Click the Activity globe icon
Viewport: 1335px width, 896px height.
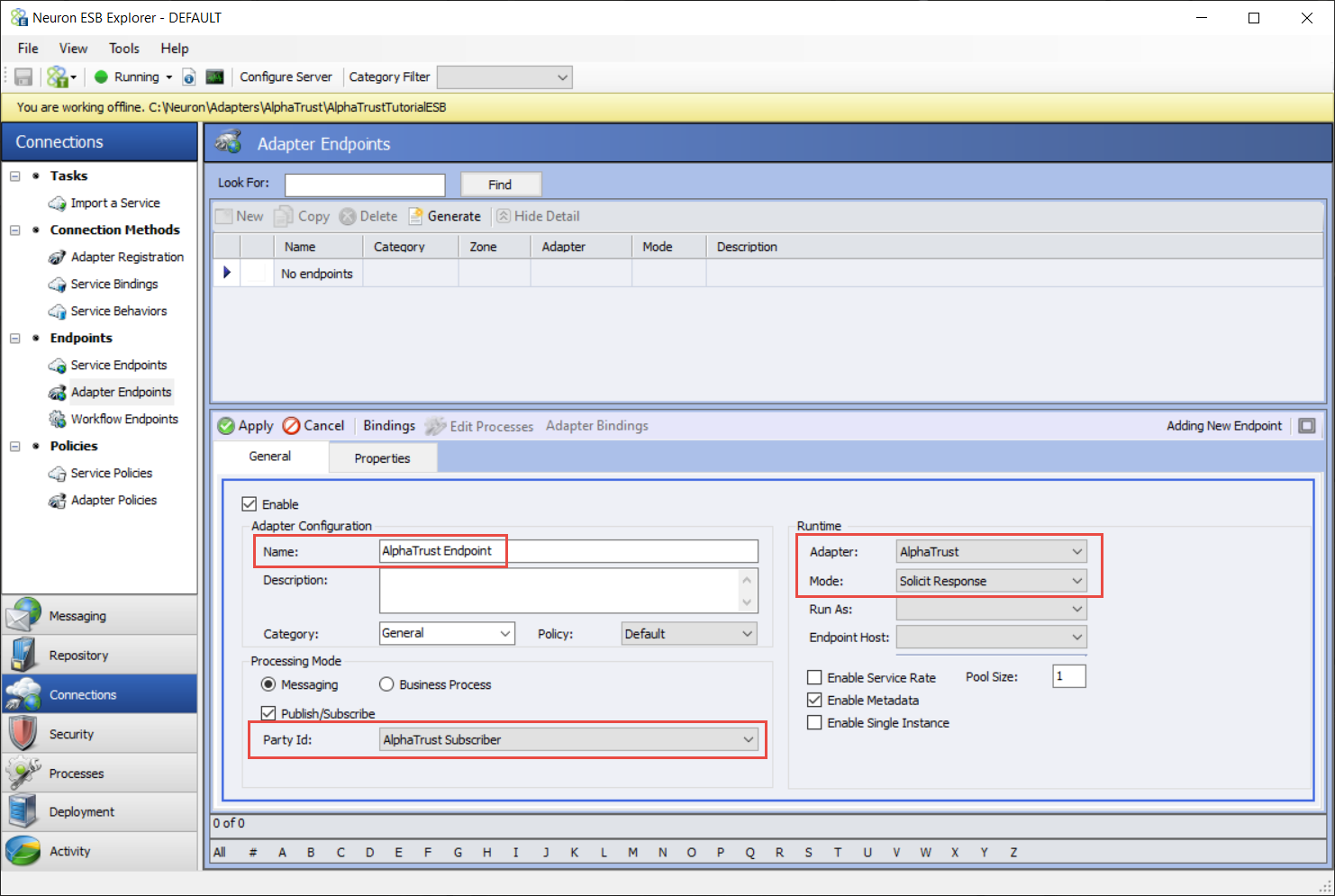click(23, 851)
